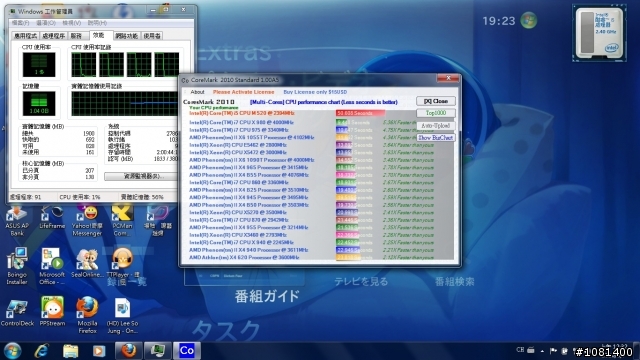Image resolution: width=640 pixels, height=360 pixels.
Task: Switch to Firefox via its taskbar button
Action: point(128,351)
